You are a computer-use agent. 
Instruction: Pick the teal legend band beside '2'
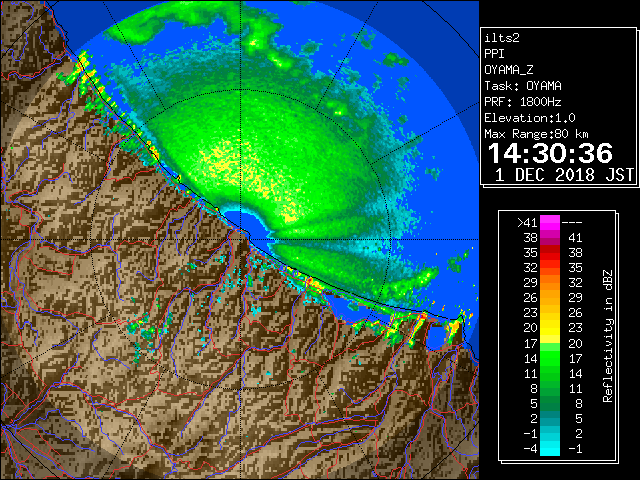[550, 418]
